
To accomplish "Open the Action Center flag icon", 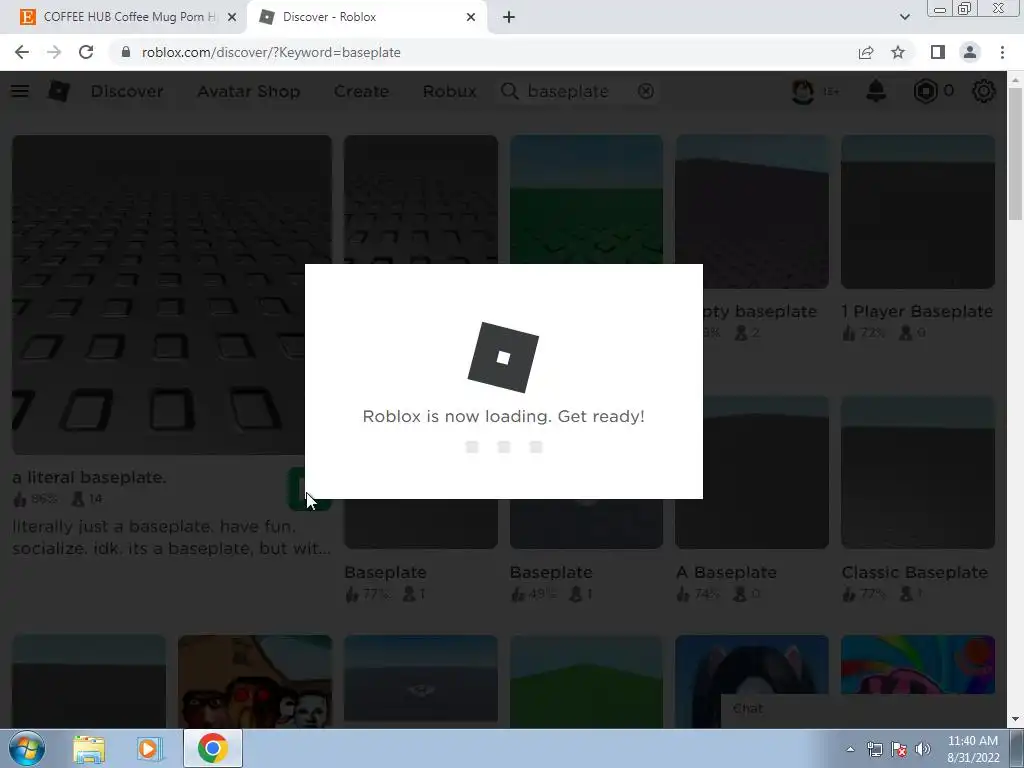I will 899,749.
